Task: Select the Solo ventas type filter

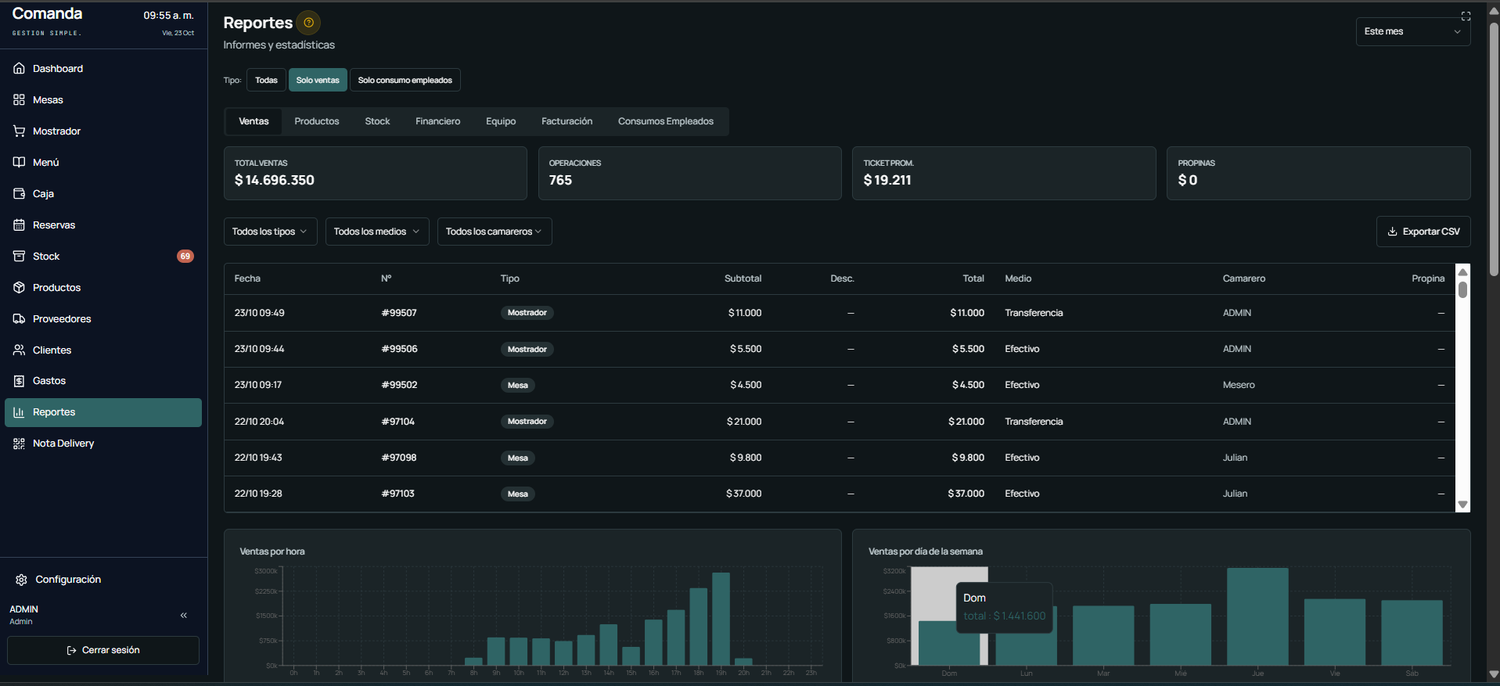Action: point(318,80)
